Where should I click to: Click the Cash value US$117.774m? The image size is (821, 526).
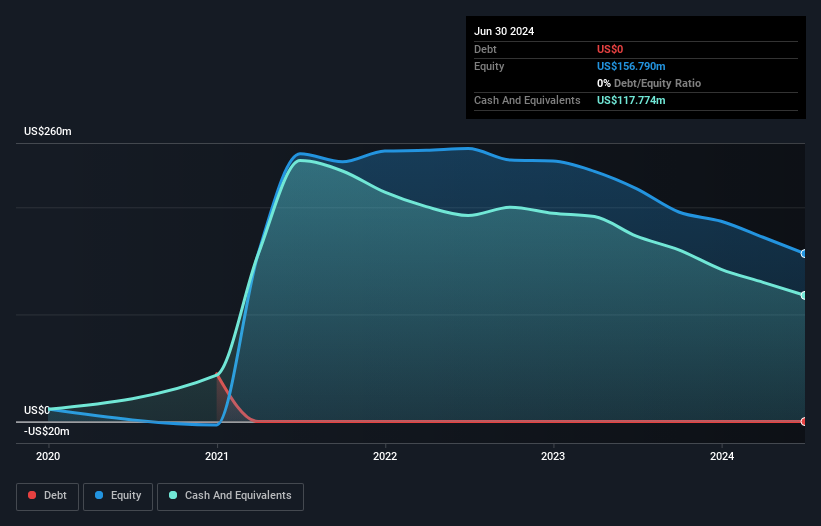click(x=631, y=100)
